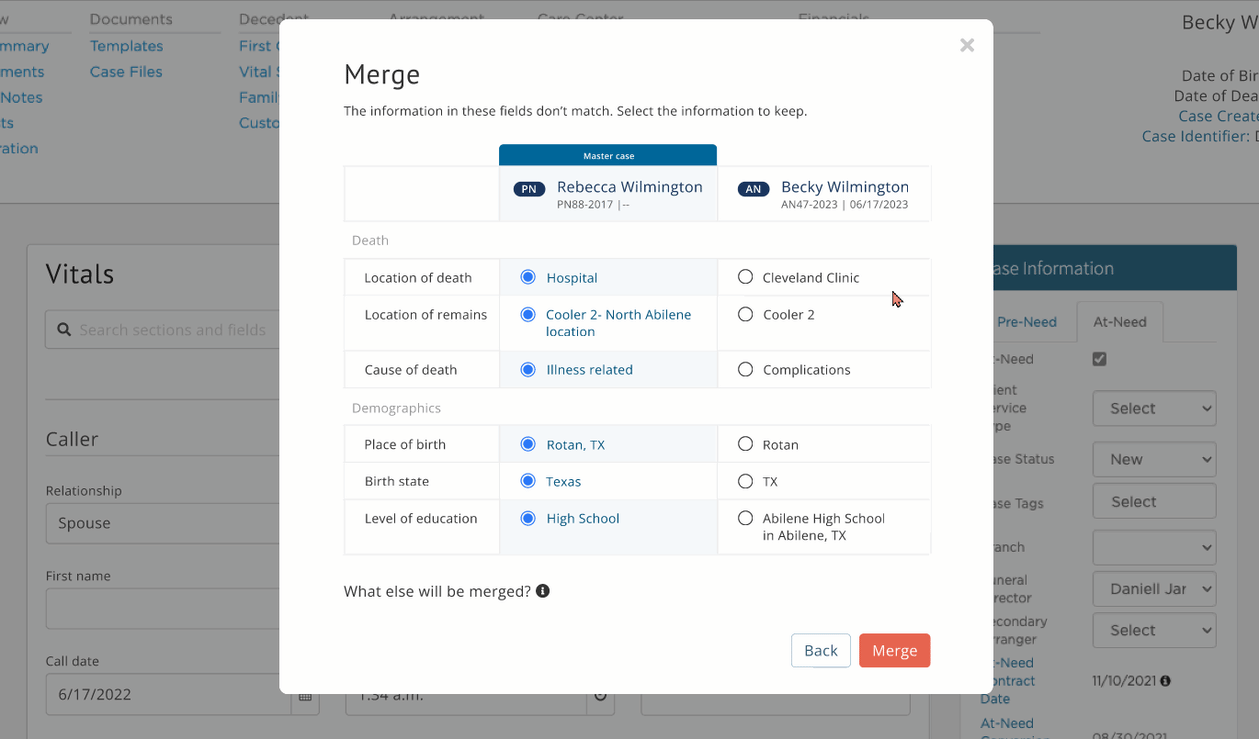Uncheck the At-Need checkbox
This screenshot has width=1259, height=739.
pyautogui.click(x=1099, y=358)
